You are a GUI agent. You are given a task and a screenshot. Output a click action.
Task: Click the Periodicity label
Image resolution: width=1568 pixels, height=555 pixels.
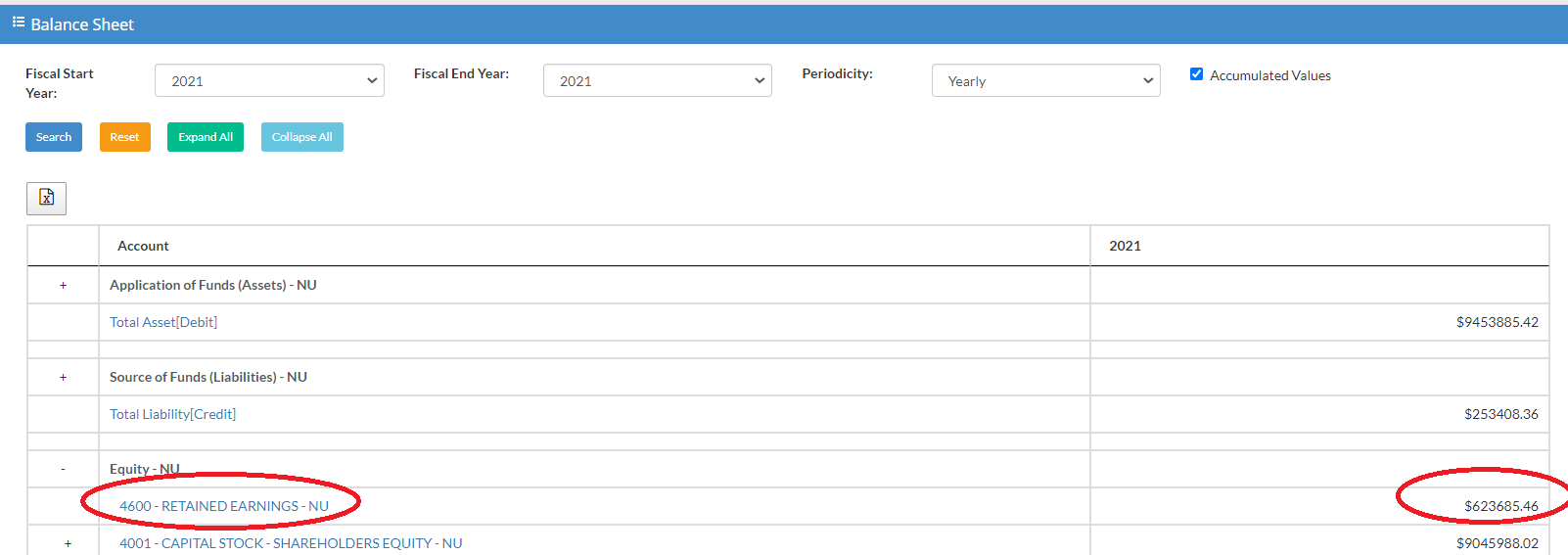point(837,73)
